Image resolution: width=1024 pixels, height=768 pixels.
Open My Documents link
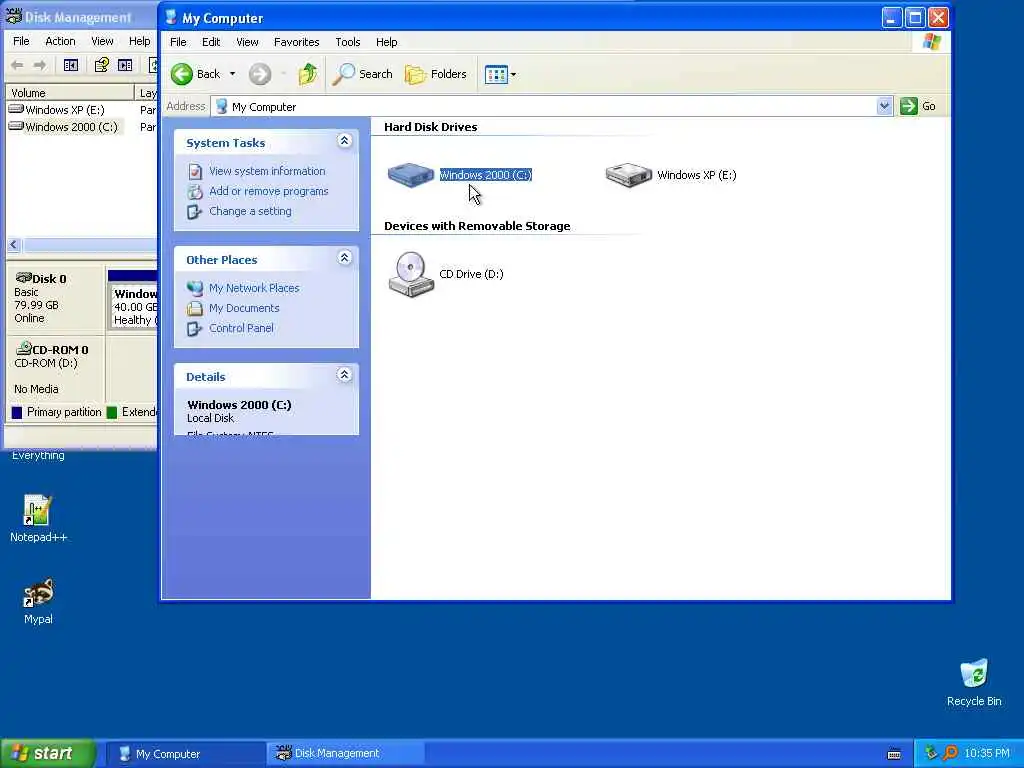(244, 308)
